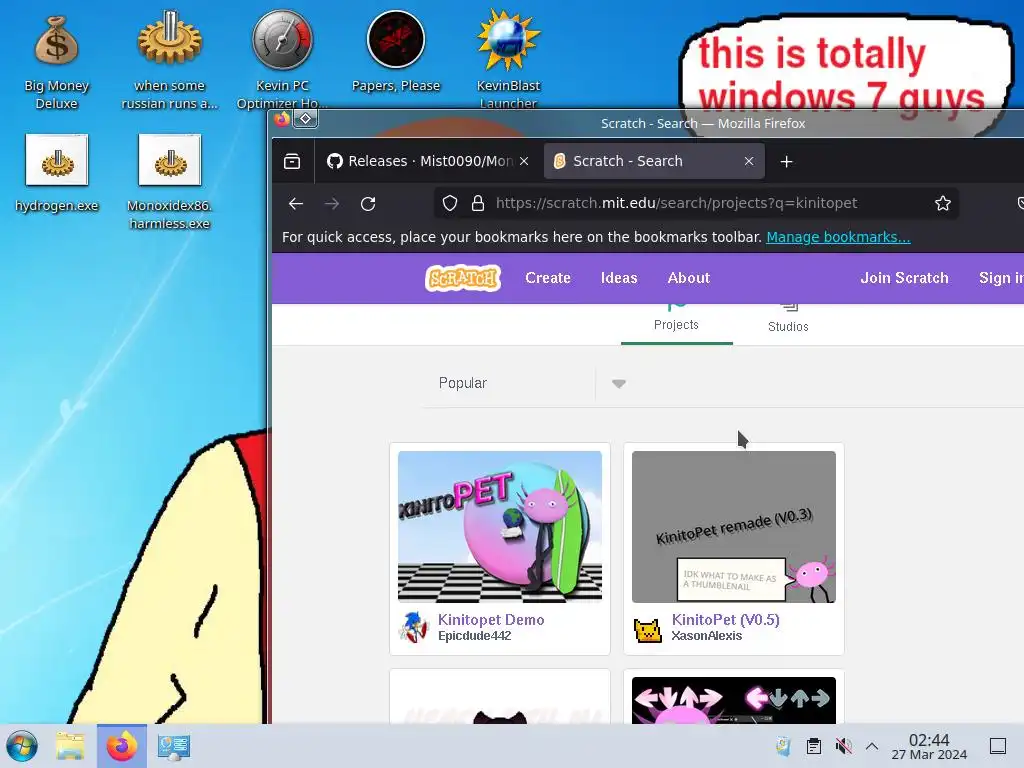
Task: Open file manager from the taskbar
Action: click(x=70, y=746)
